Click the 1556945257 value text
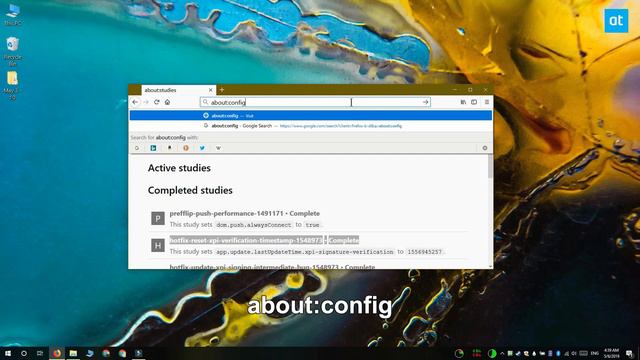This screenshot has width=640, height=360. coord(424,252)
